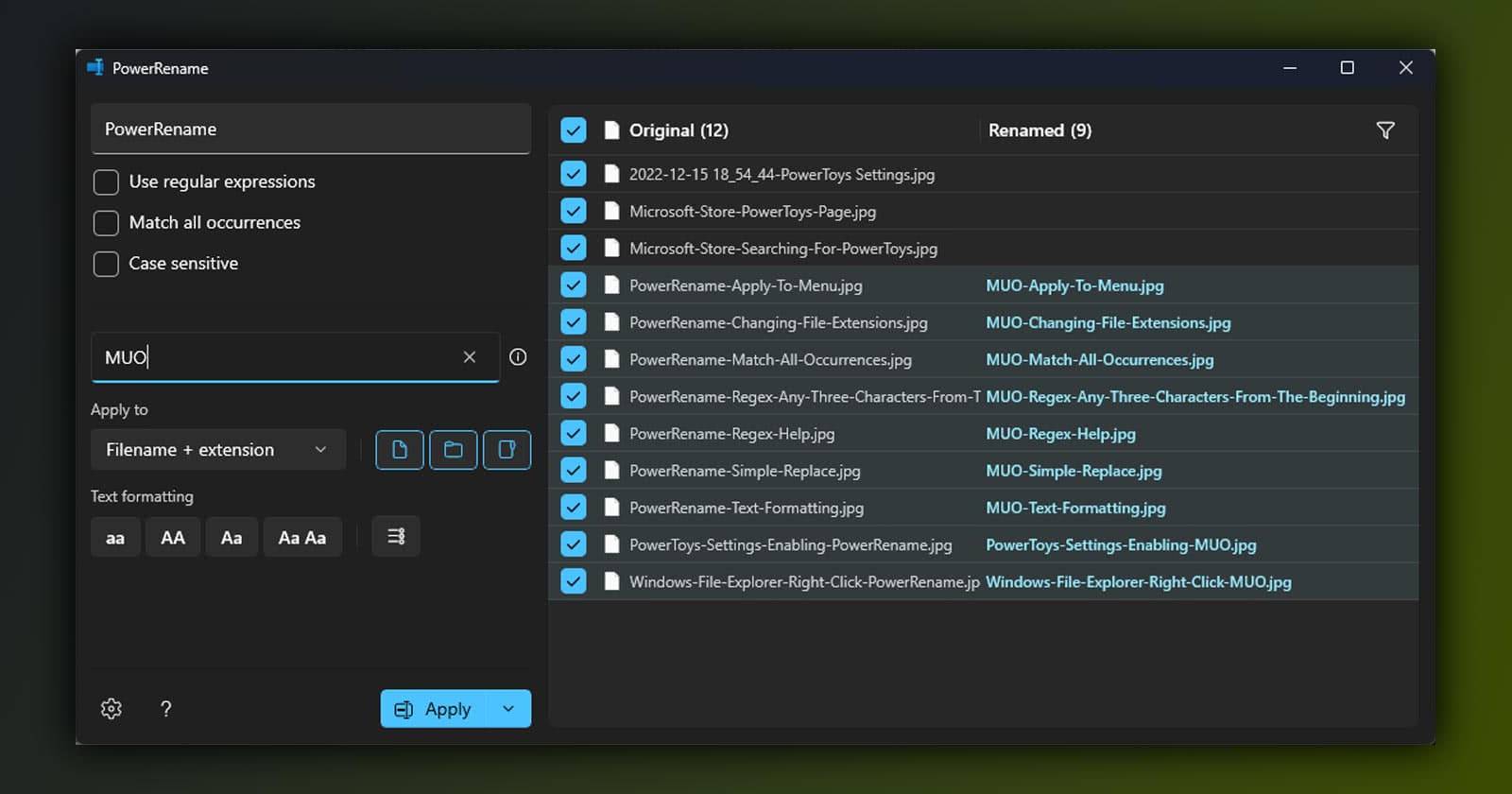The height and width of the screenshot is (794, 1512).
Task: Uncheck PowerRename-Regex-Help.jpg checkbox
Action: click(x=574, y=434)
